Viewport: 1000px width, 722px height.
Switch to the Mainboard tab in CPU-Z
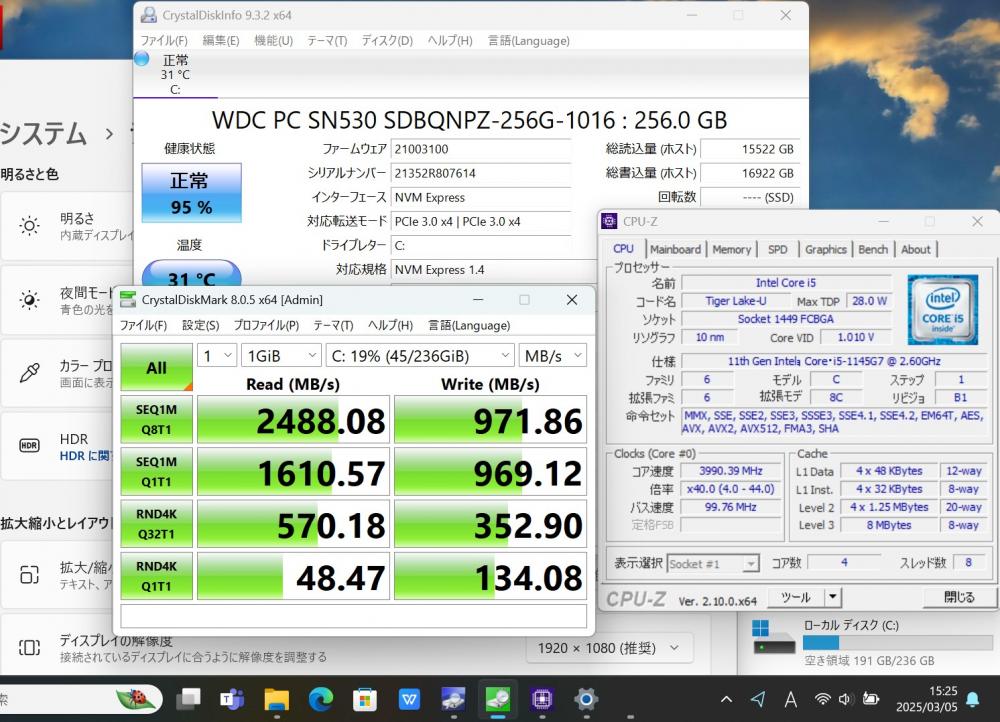675,249
